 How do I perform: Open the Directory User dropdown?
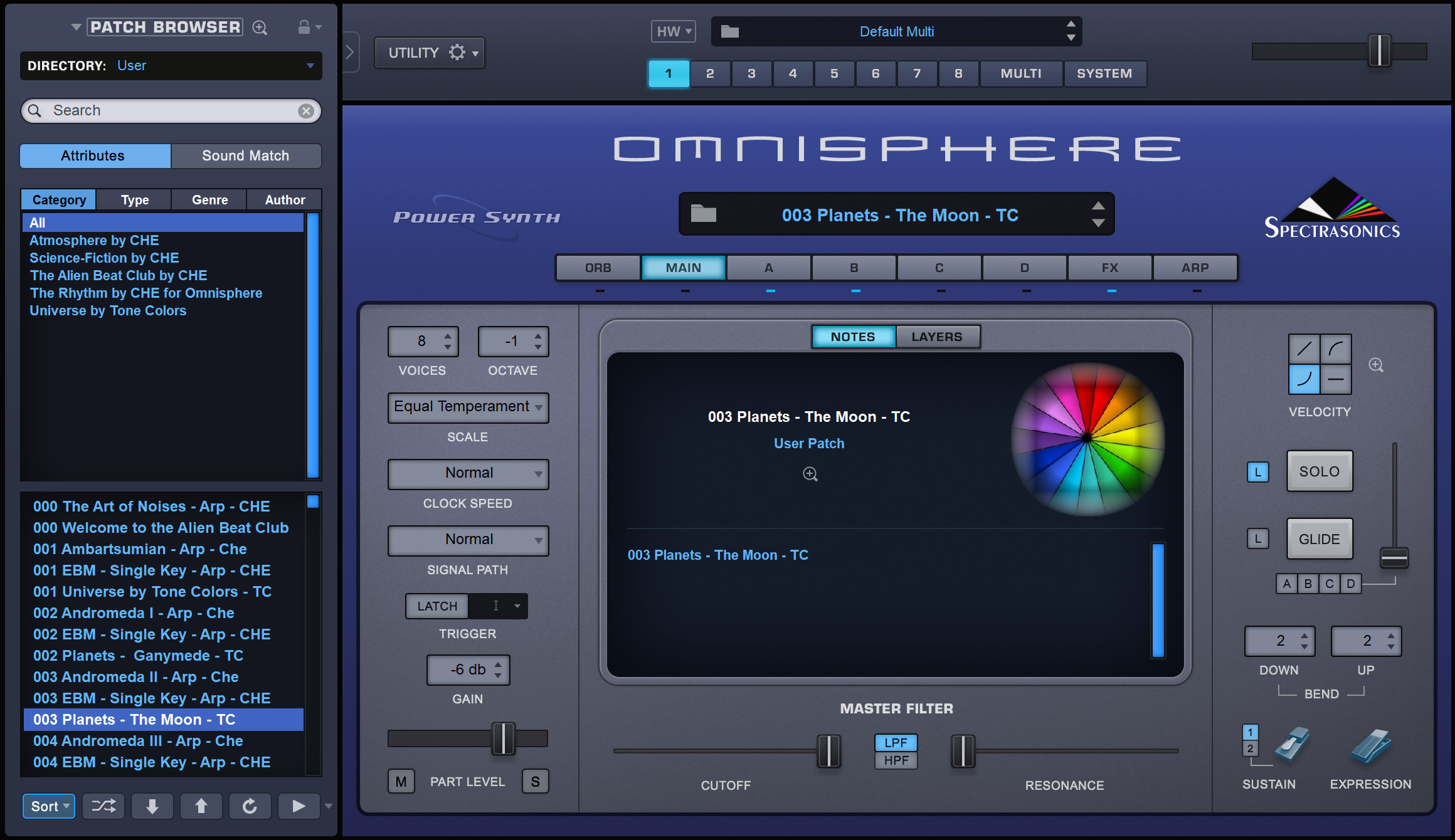[171, 66]
